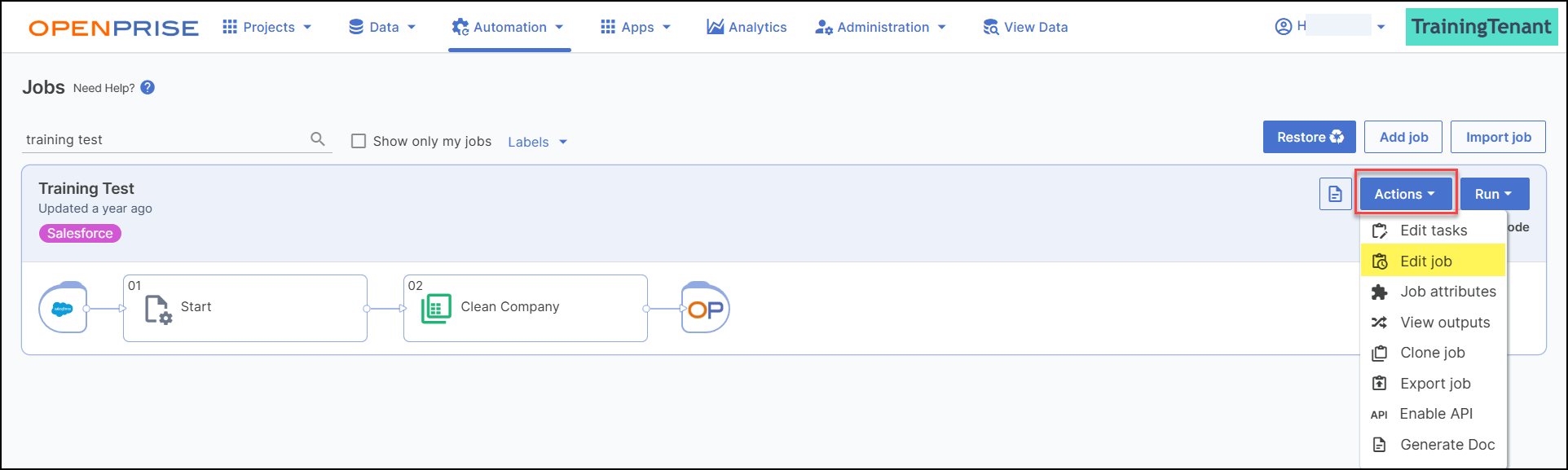Click the Need Help question mark icon

pos(148,88)
